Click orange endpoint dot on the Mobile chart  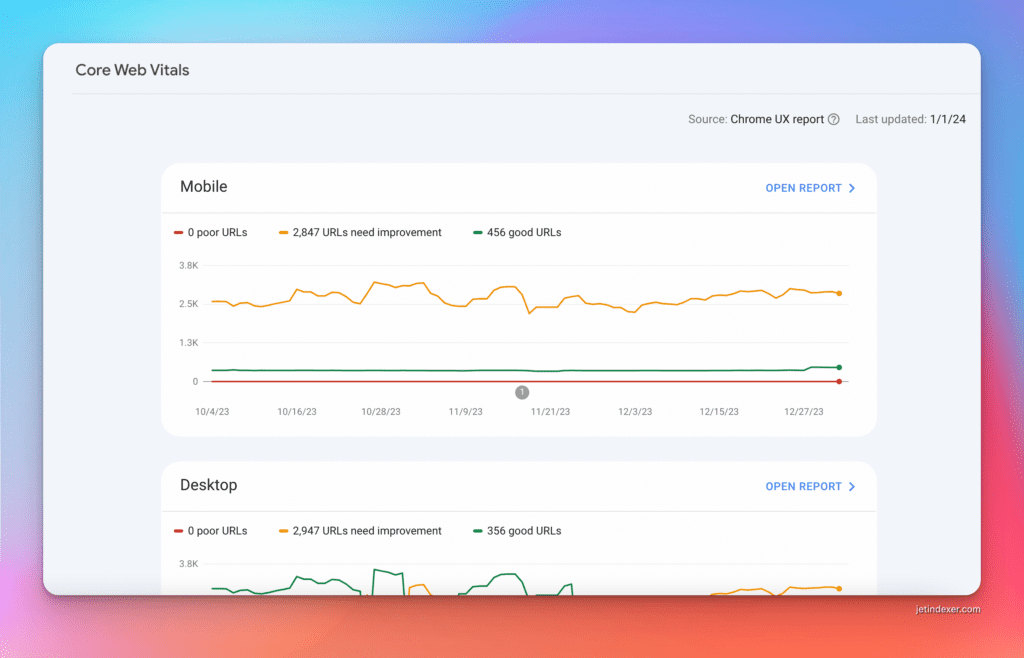[839, 294]
